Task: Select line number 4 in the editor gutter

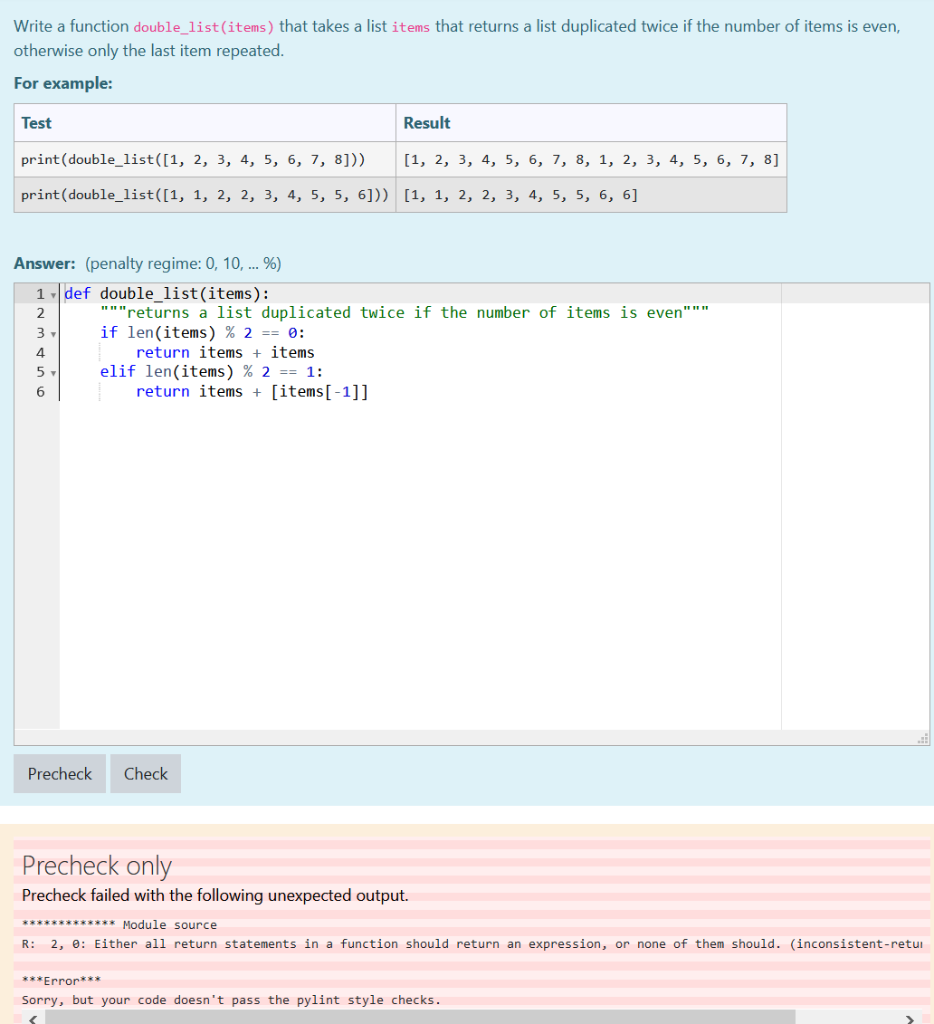Action: (40, 352)
